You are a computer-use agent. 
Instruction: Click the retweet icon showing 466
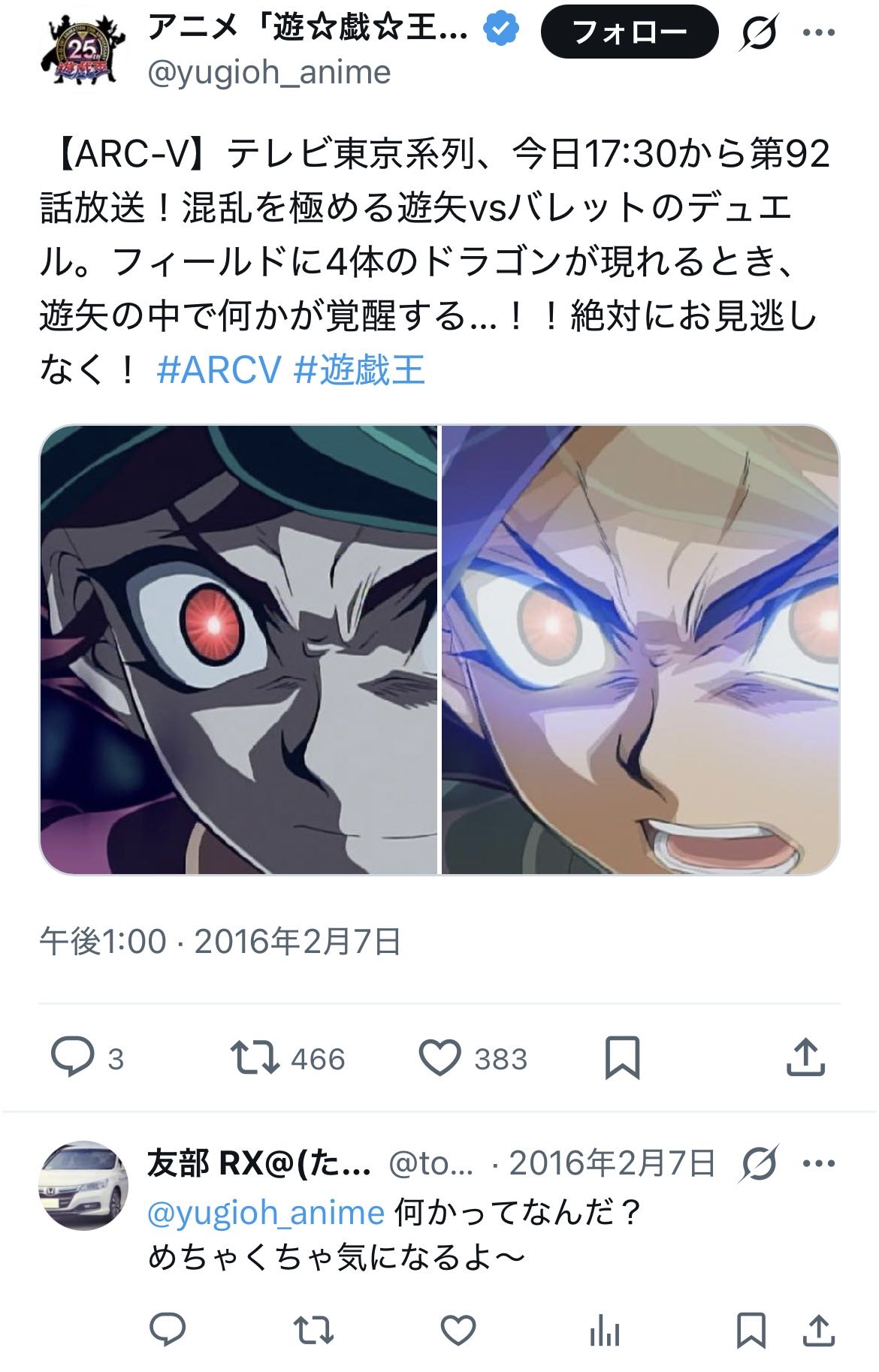pos(254,1058)
